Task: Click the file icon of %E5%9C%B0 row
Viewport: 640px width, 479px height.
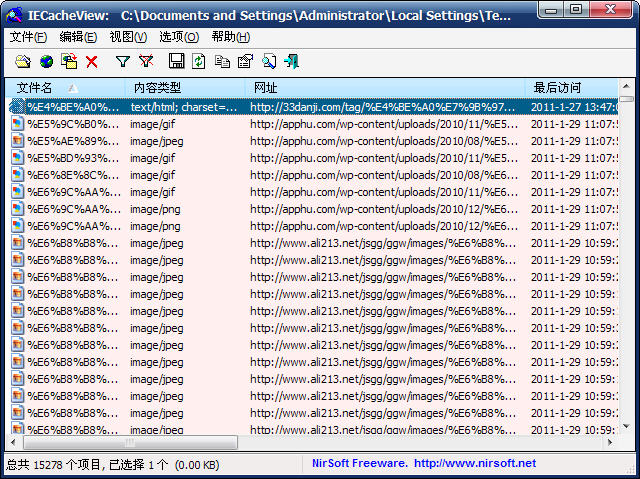Action: (x=17, y=124)
